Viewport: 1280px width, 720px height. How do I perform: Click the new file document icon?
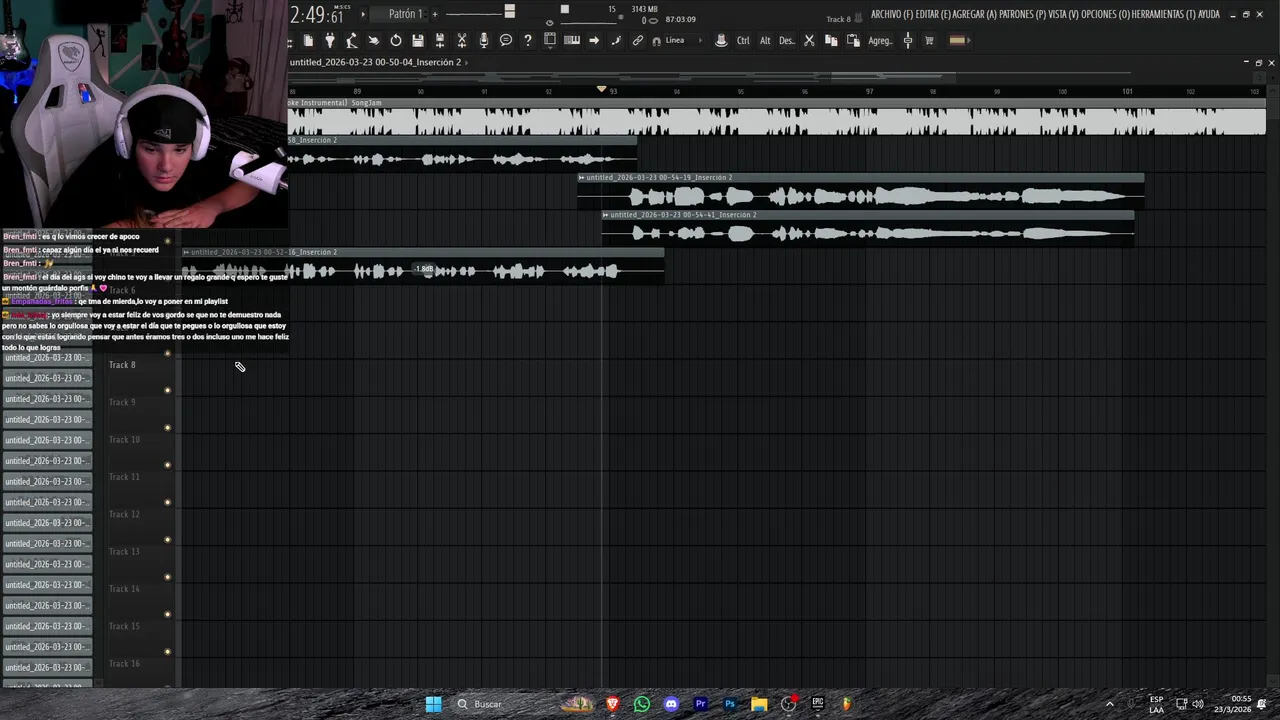pos(308,41)
